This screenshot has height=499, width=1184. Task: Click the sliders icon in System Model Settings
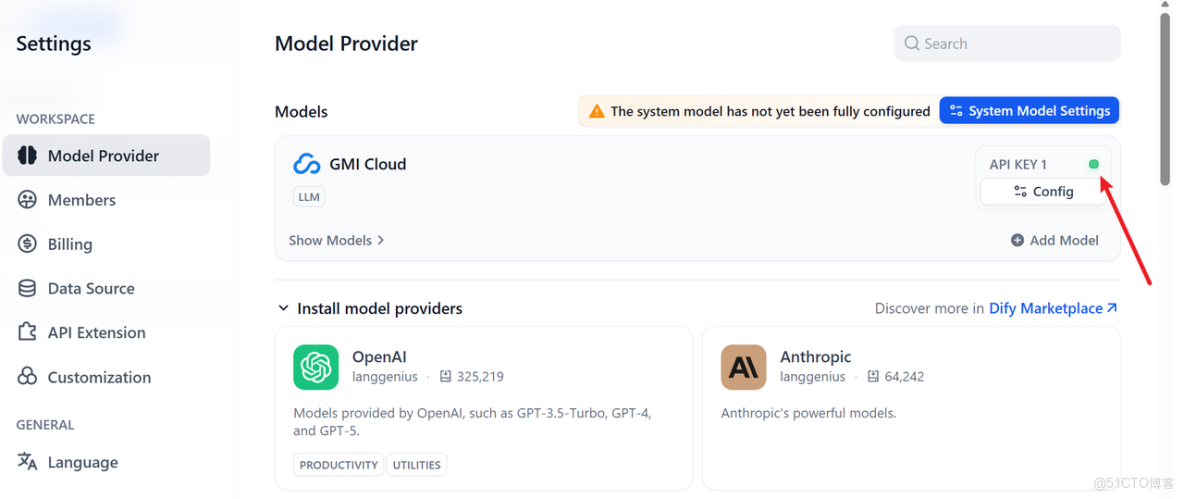click(x=956, y=111)
